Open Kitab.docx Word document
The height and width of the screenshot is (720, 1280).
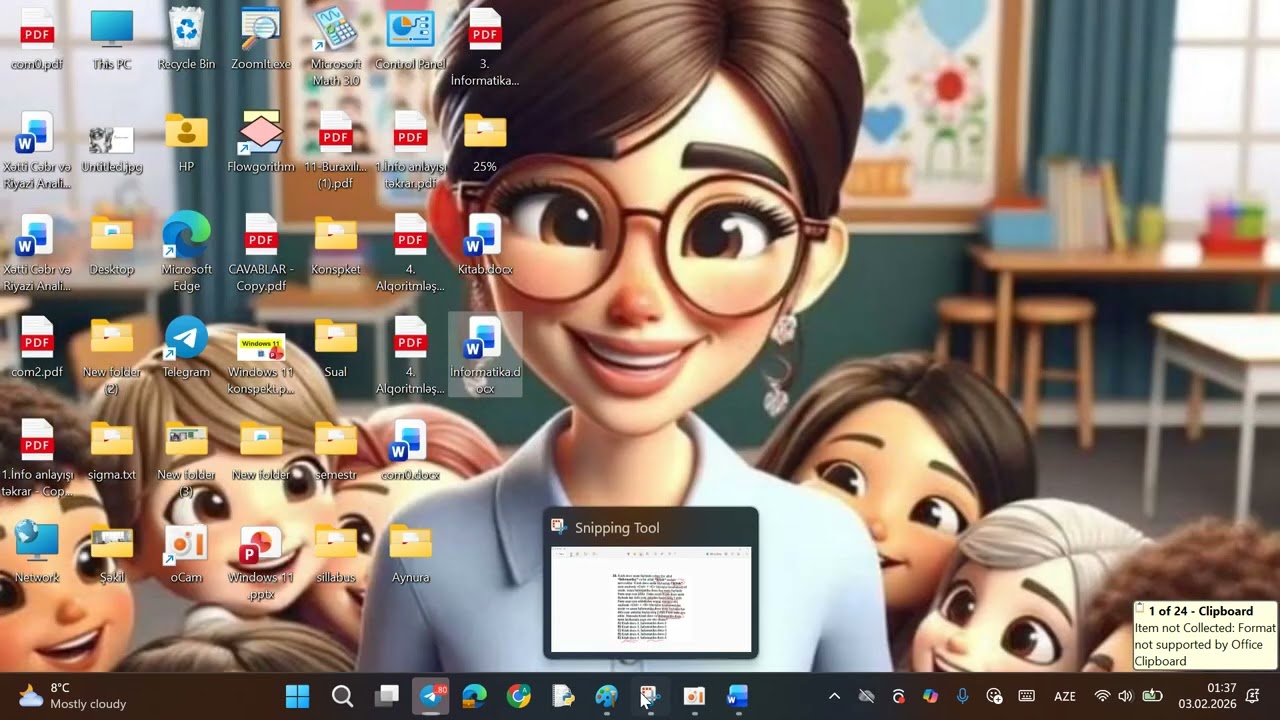click(x=485, y=246)
